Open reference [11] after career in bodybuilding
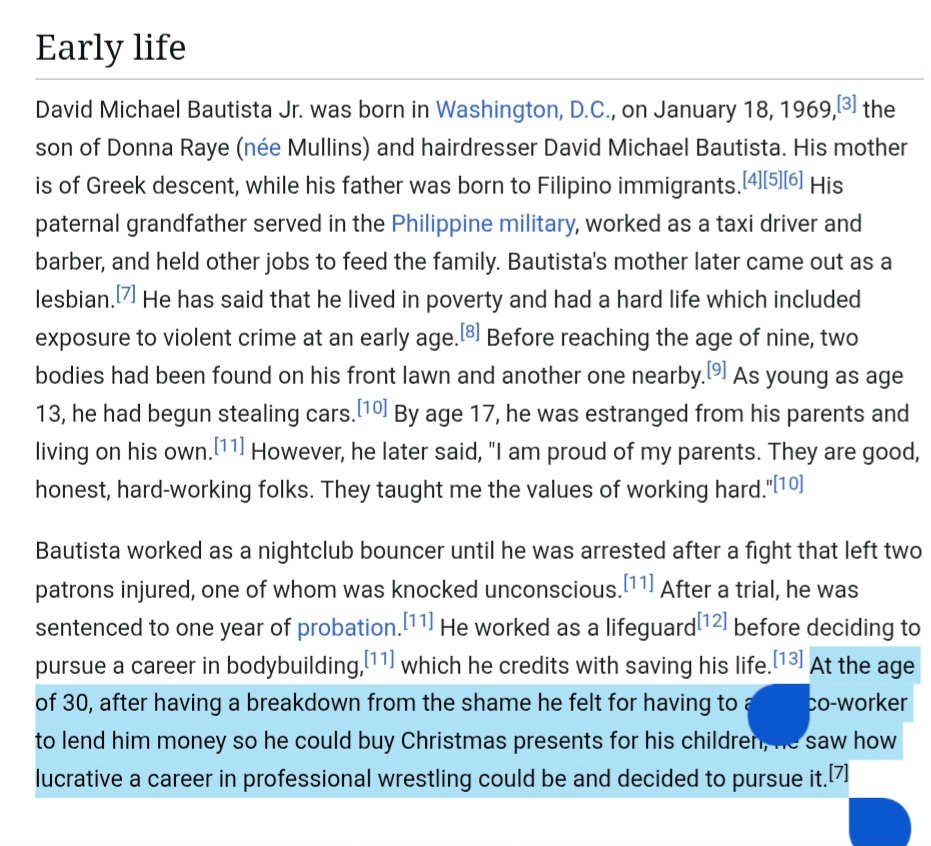The height and width of the screenshot is (846, 931). pyautogui.click(x=379, y=659)
